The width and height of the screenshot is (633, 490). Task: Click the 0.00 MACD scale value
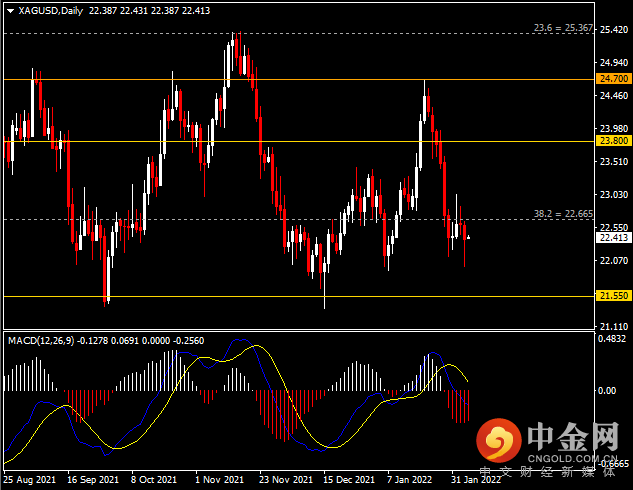click(x=607, y=391)
